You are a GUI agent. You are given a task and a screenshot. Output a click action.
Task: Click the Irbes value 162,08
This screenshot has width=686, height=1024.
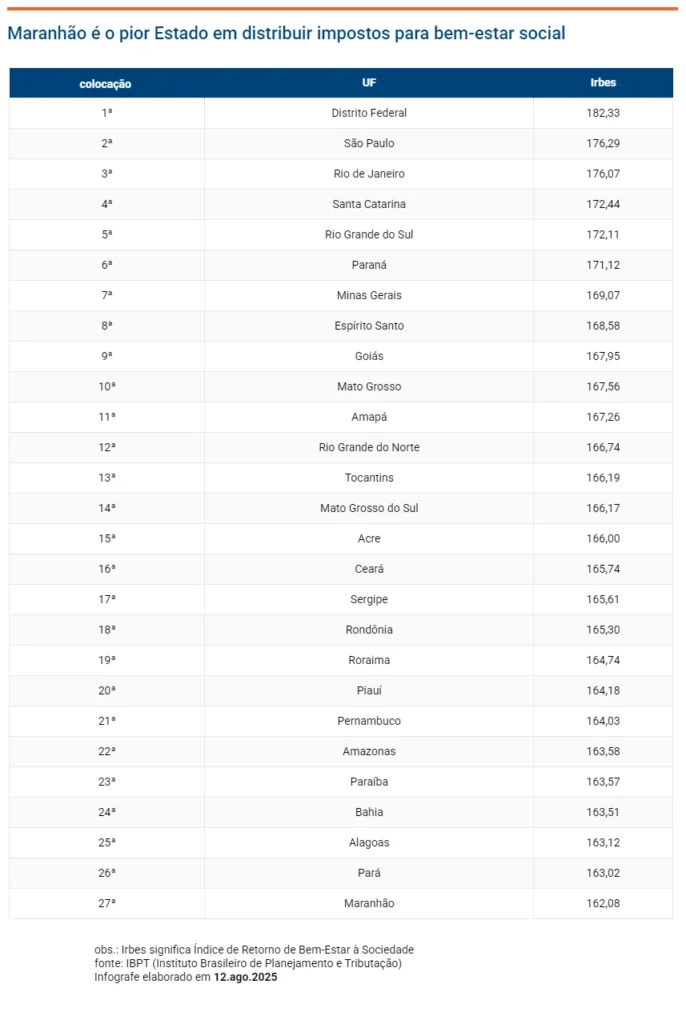coord(603,903)
